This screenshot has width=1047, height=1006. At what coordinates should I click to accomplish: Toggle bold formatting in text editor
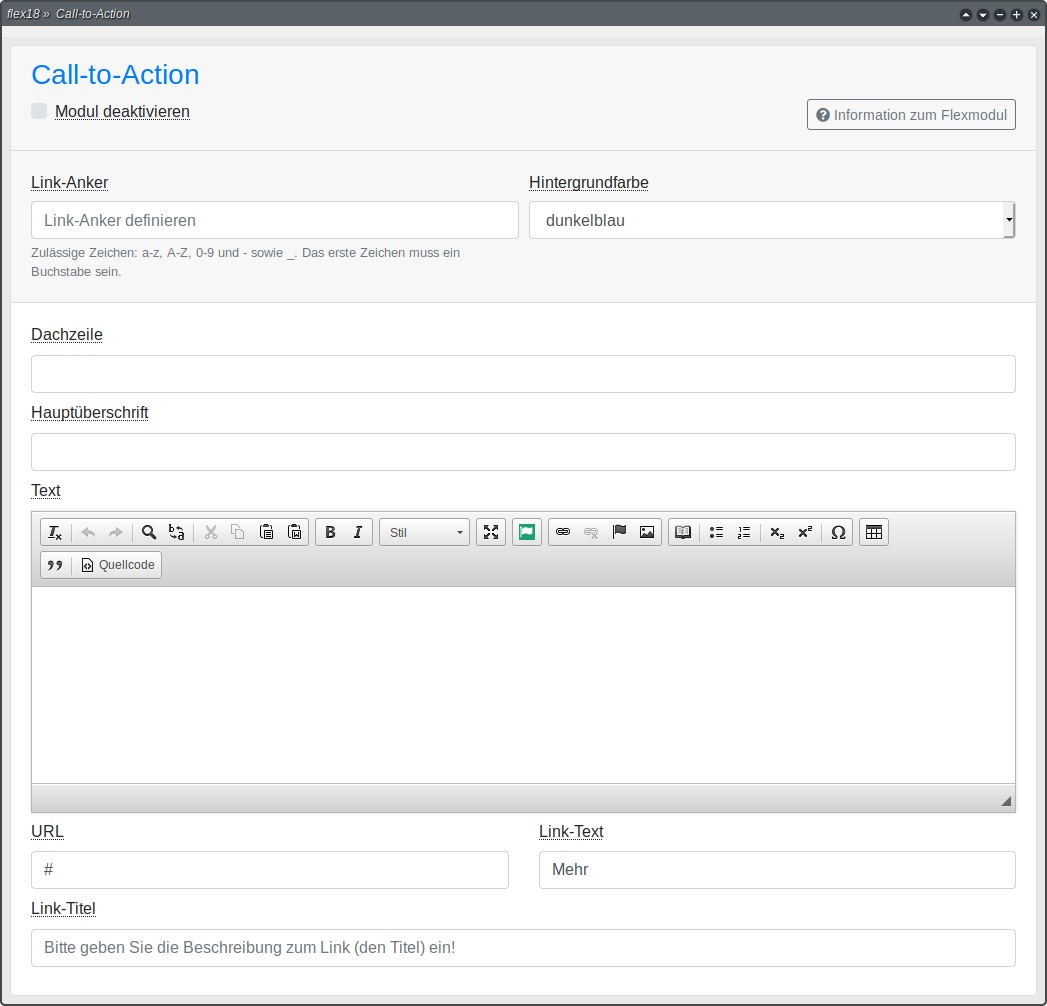[x=330, y=533]
